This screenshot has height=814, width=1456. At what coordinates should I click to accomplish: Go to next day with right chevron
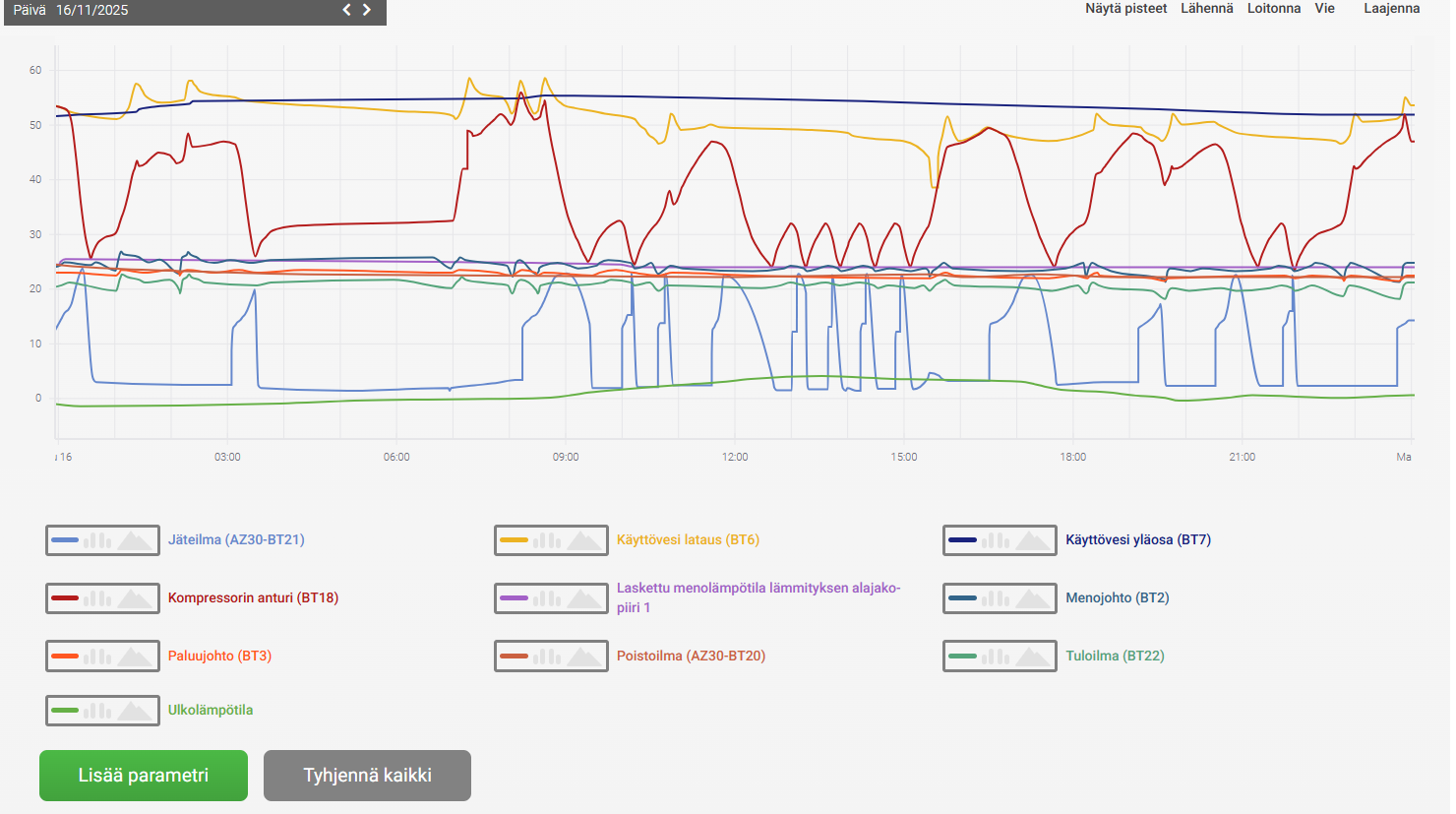pos(367,10)
